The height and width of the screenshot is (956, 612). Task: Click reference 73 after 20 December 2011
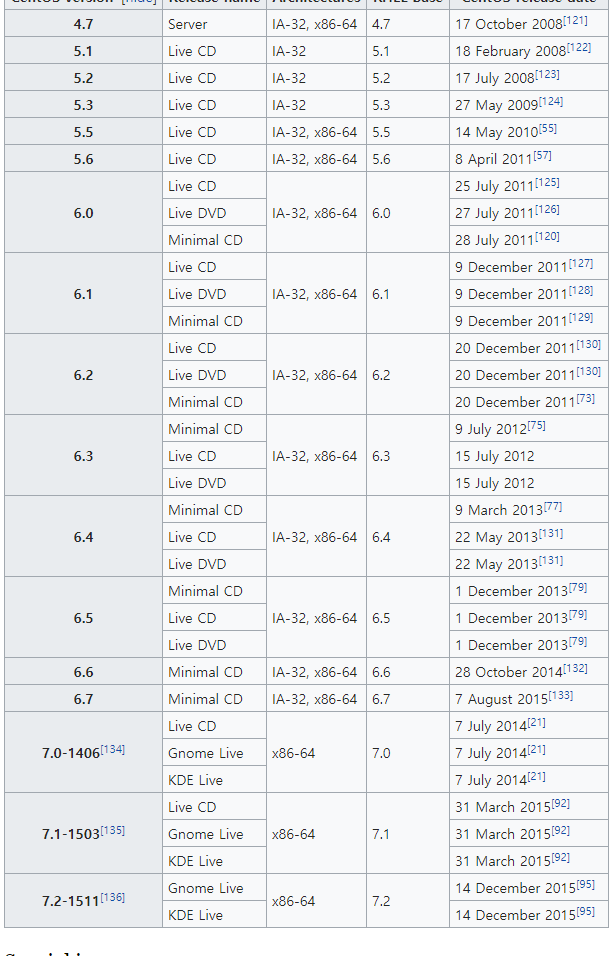tap(585, 398)
